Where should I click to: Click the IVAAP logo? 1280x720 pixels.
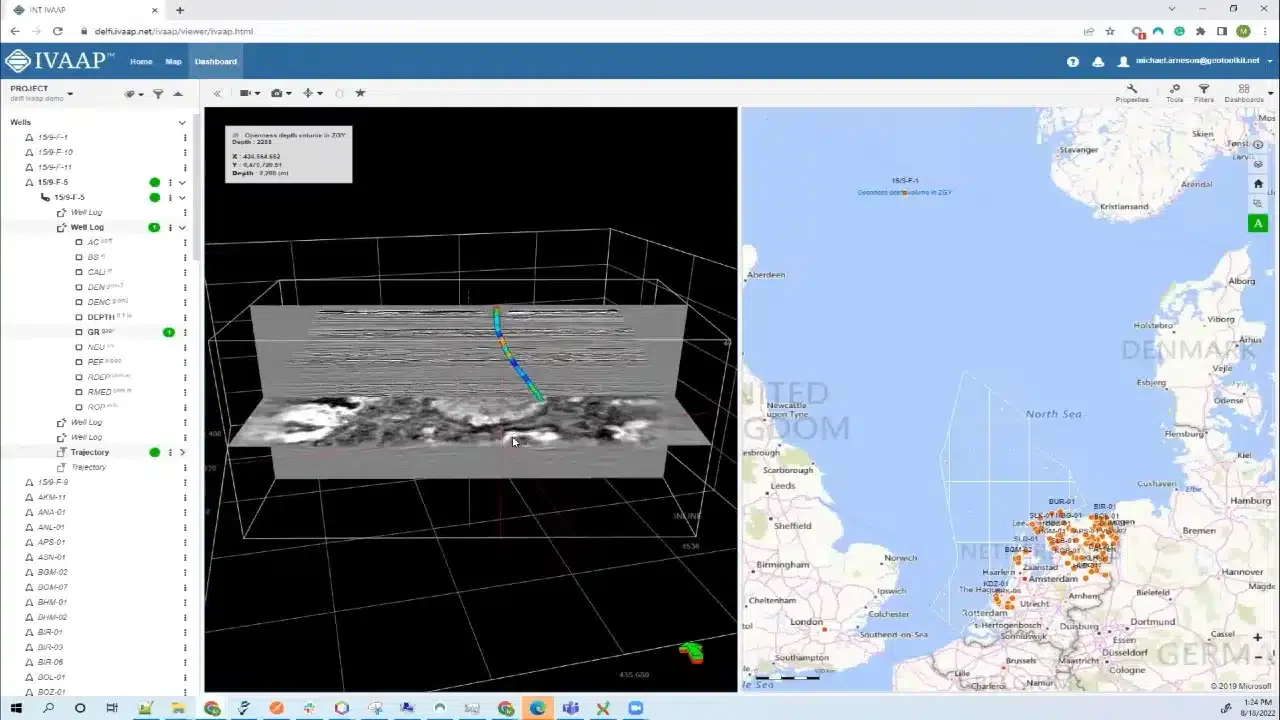click(x=60, y=61)
